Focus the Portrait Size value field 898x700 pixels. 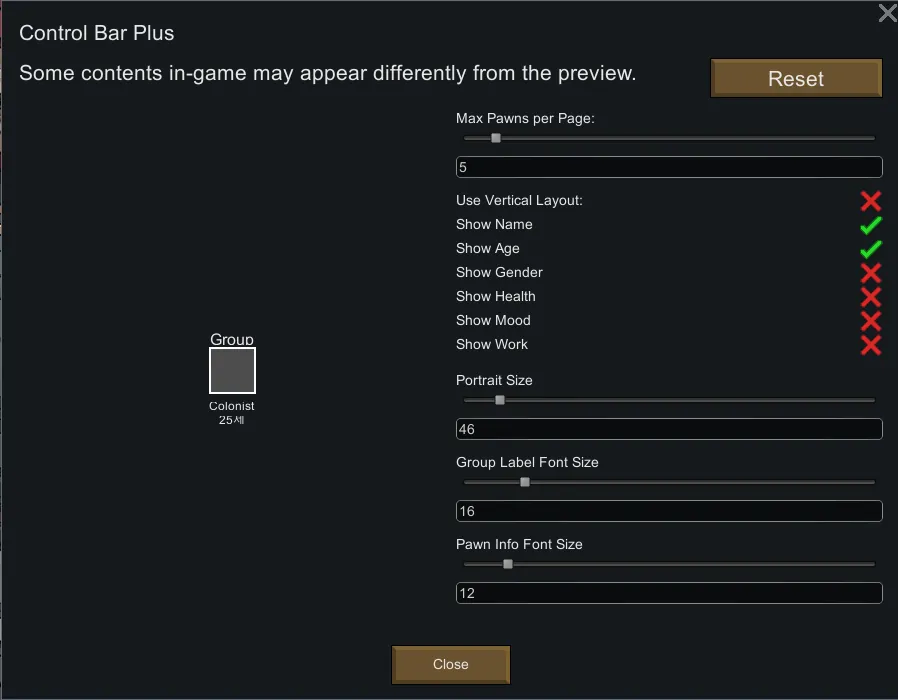tap(669, 429)
